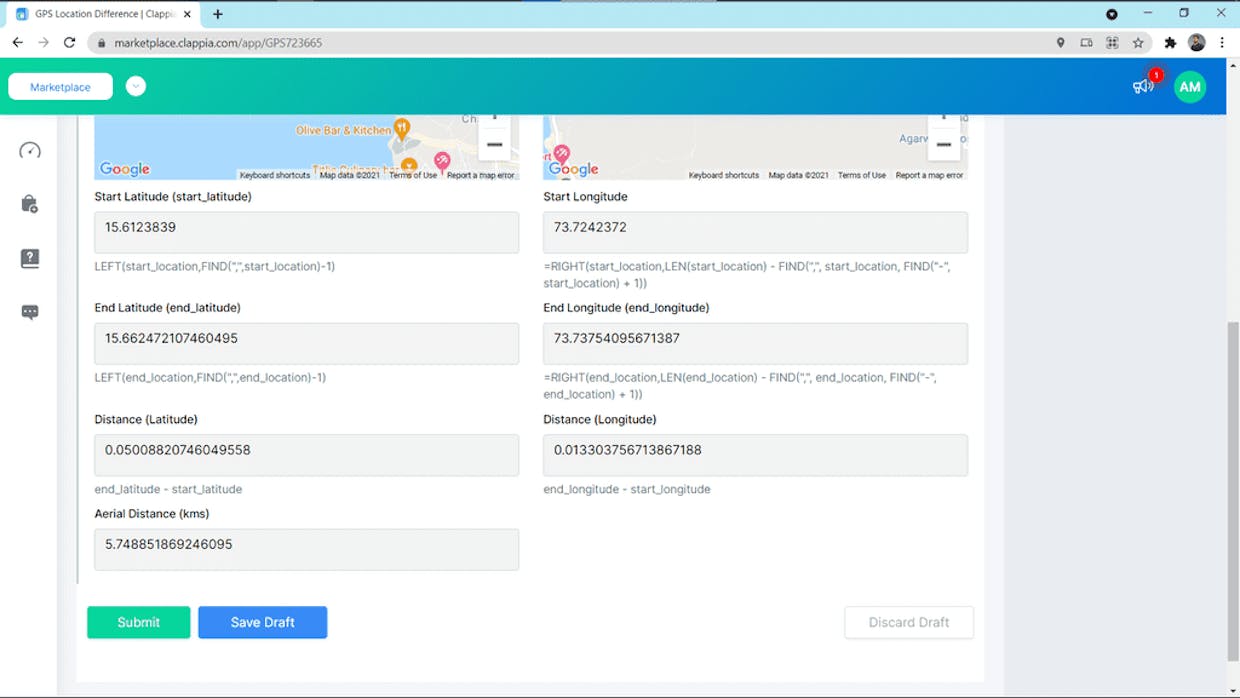Click the Marketplace button
1240x698 pixels.
(x=60, y=87)
